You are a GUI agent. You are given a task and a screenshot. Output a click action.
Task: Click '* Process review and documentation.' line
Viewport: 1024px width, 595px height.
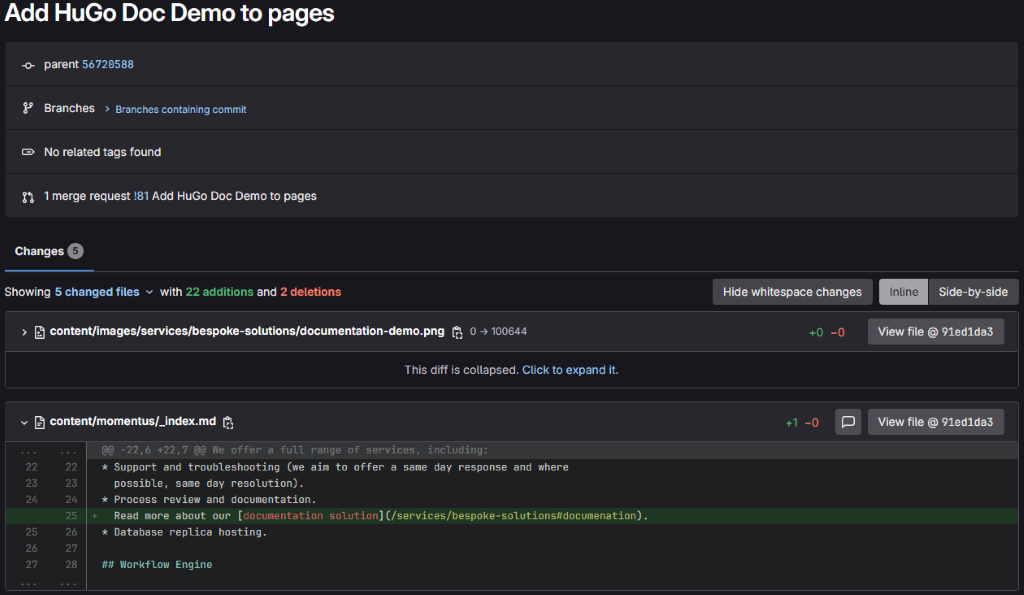[209, 500]
